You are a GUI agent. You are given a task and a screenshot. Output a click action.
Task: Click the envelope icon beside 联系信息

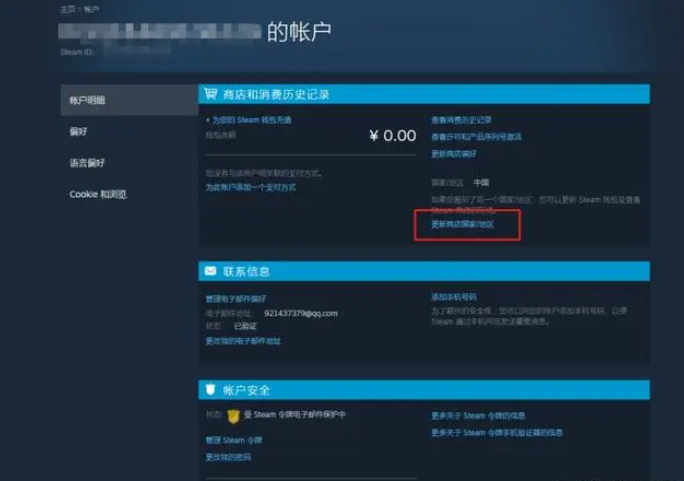pyautogui.click(x=211, y=271)
